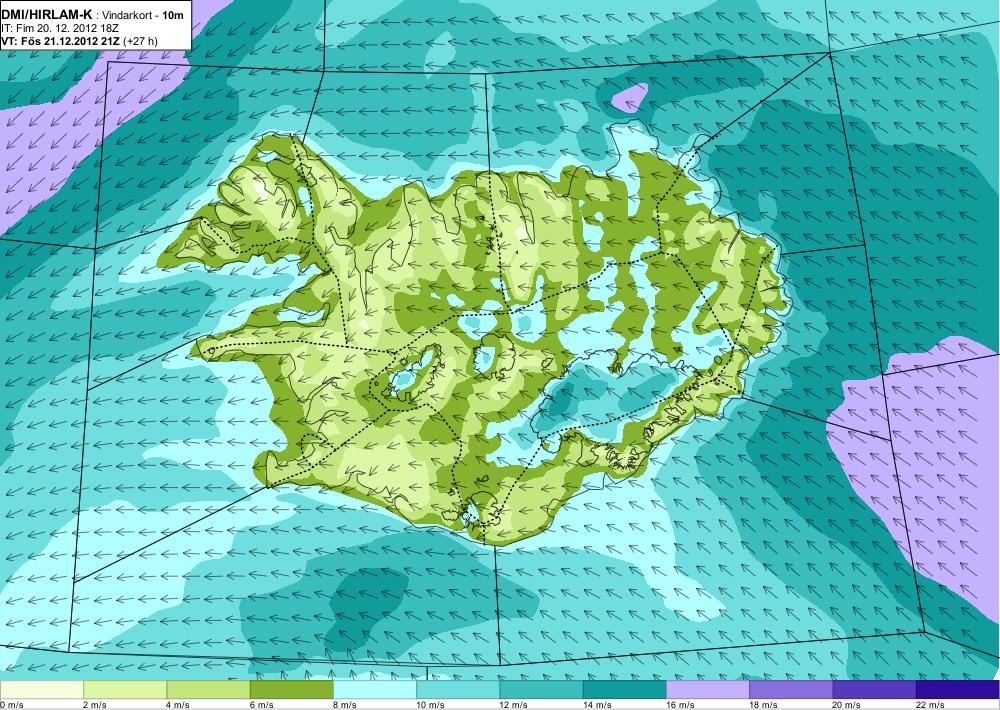The width and height of the screenshot is (1000, 710).
Task: Select the "4 m/s" legend label
Action: click(179, 705)
